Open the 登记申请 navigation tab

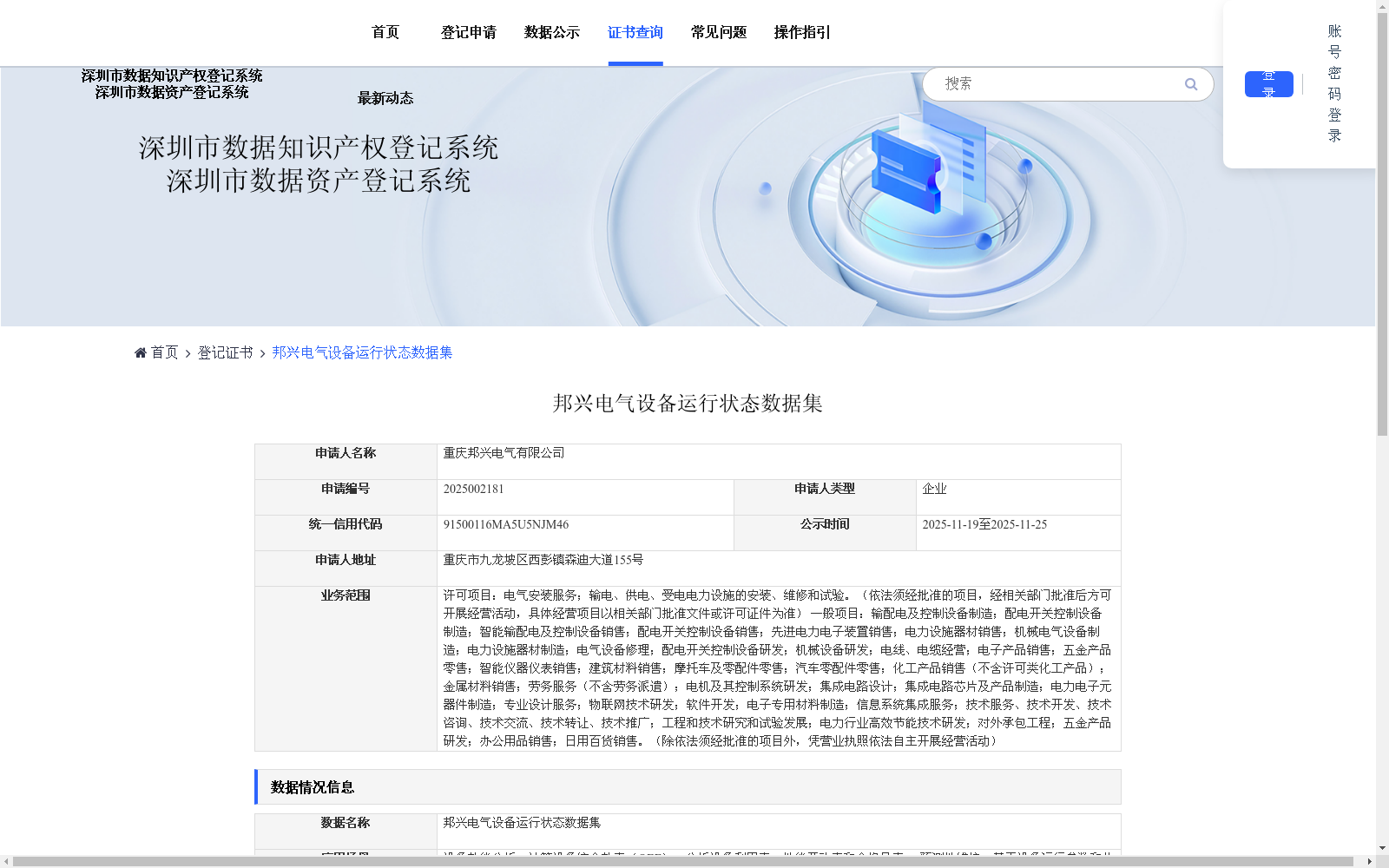pos(469,32)
